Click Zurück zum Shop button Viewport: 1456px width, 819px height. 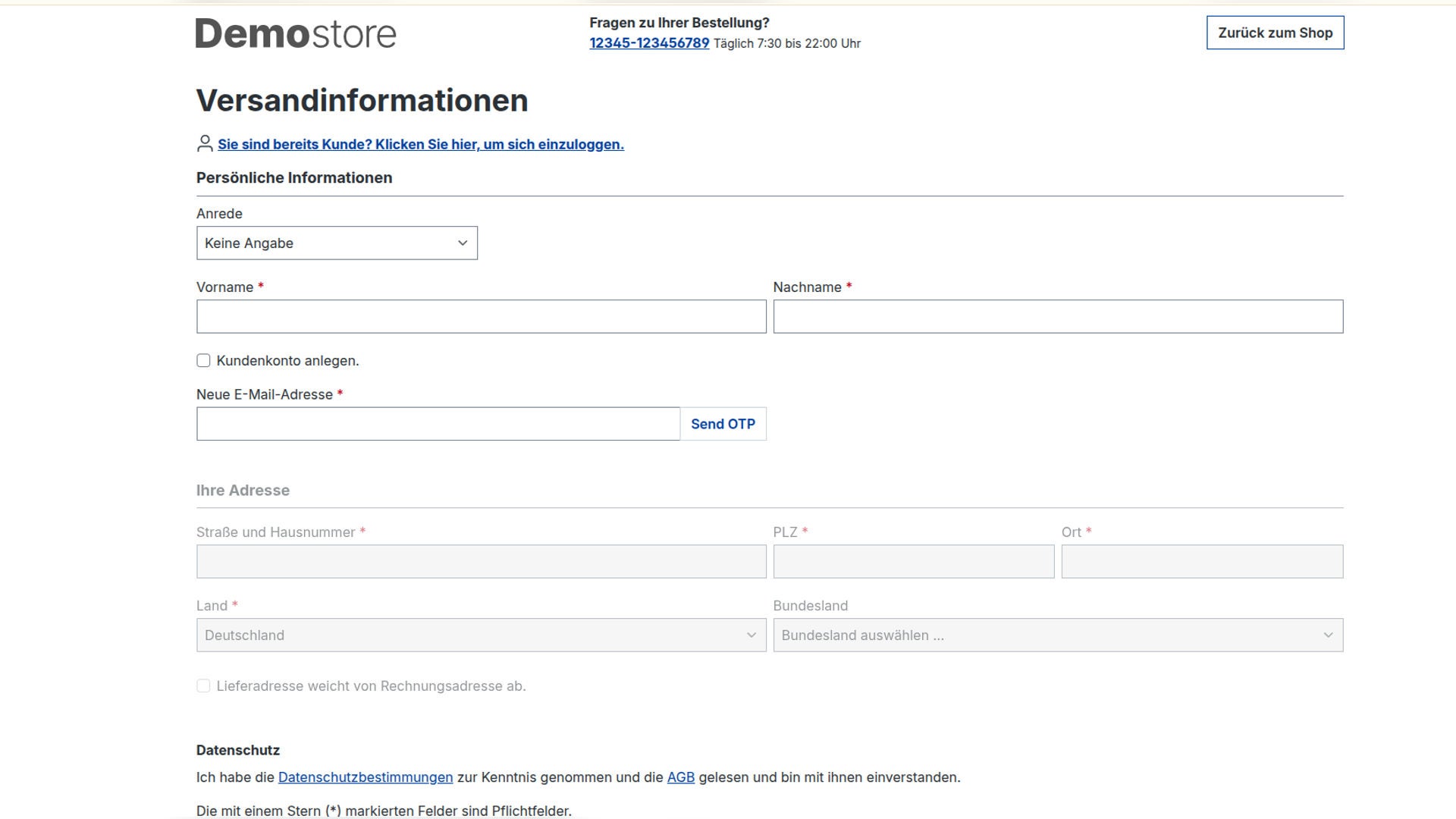[x=1275, y=33]
